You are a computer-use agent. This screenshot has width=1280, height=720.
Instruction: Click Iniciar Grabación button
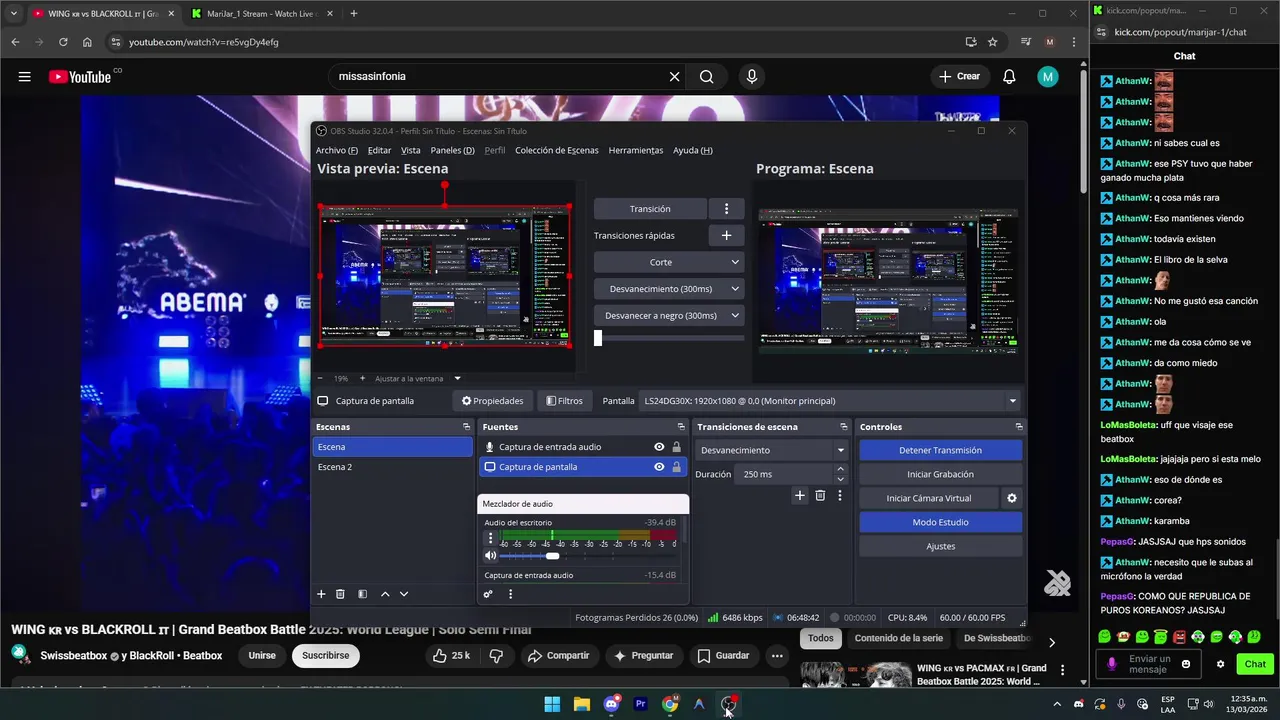[940, 474]
